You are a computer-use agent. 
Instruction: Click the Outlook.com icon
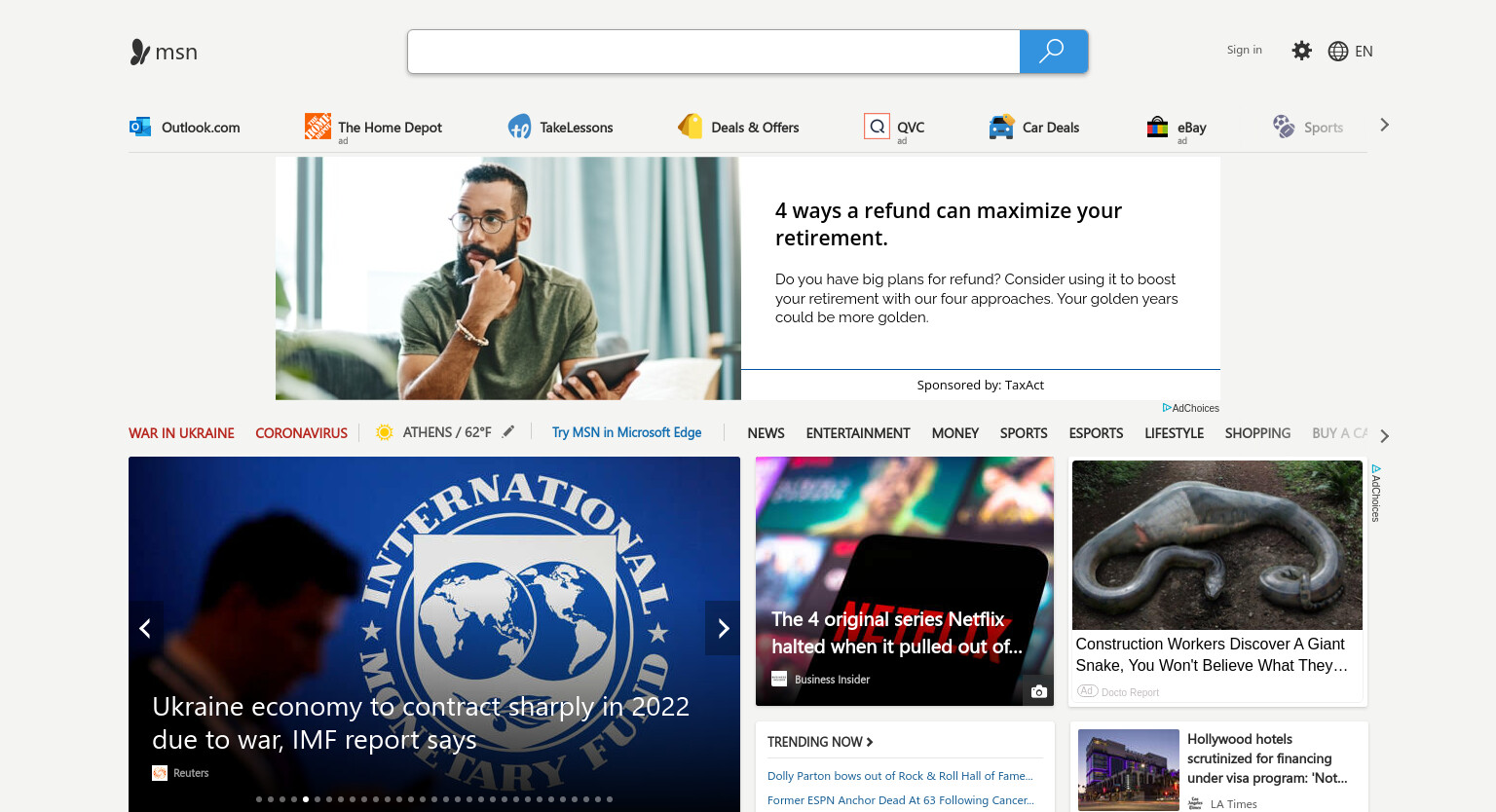(140, 127)
